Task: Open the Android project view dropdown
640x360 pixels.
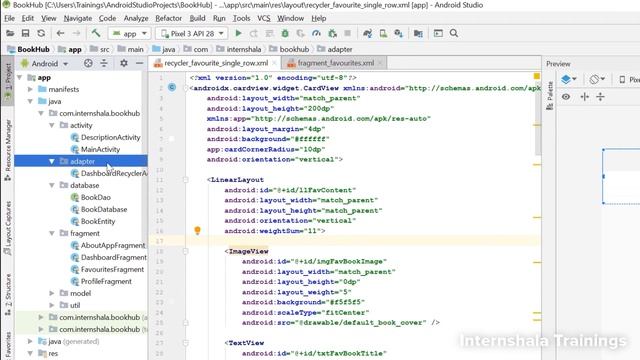Action: click(44, 64)
